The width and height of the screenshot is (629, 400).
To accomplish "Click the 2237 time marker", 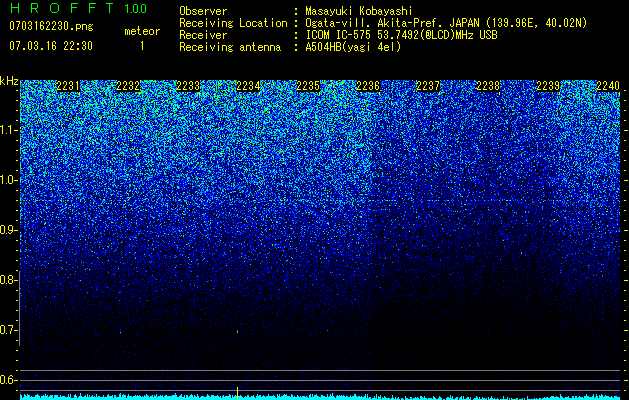I will pyautogui.click(x=428, y=86).
